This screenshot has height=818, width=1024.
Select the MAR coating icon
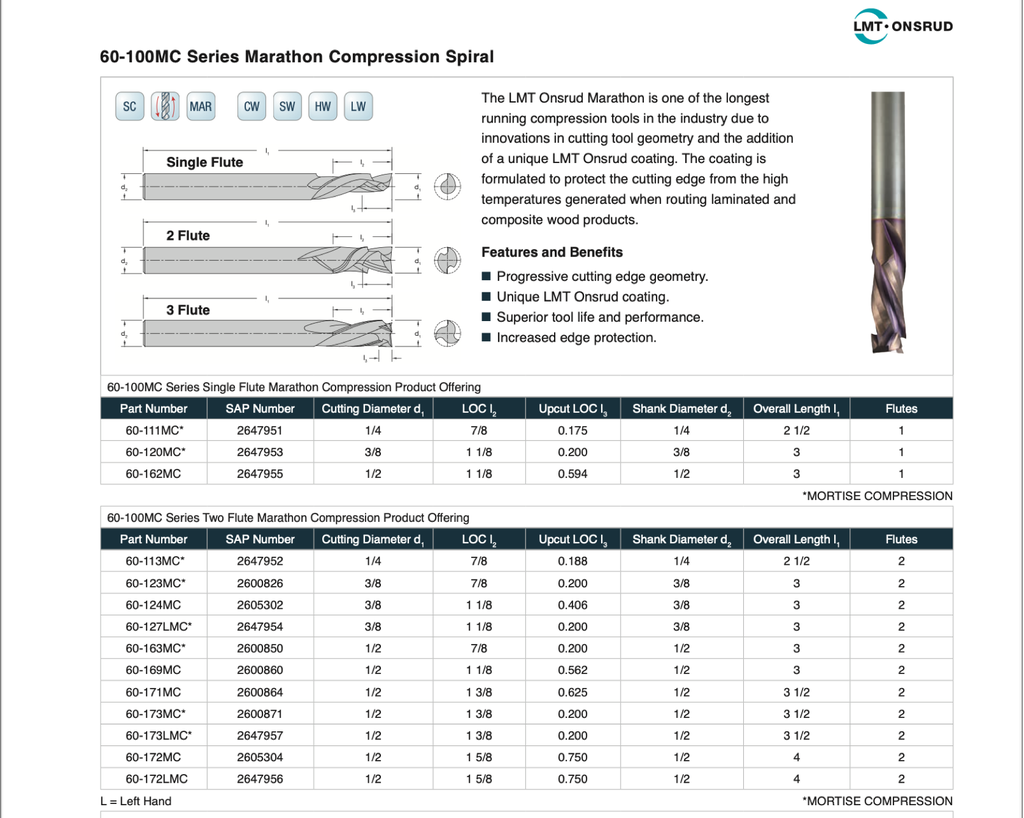click(200, 107)
